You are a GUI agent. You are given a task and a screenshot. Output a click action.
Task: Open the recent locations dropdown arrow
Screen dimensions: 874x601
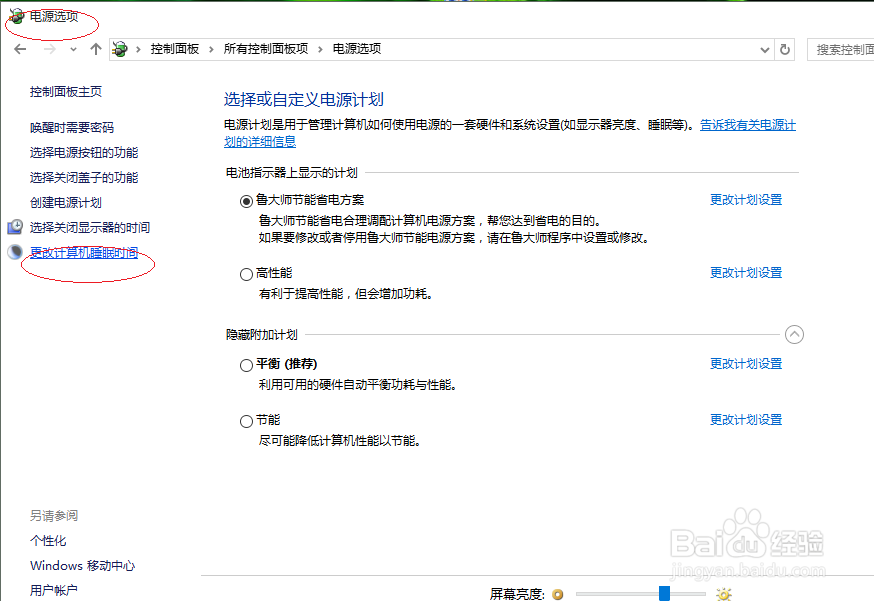73,50
